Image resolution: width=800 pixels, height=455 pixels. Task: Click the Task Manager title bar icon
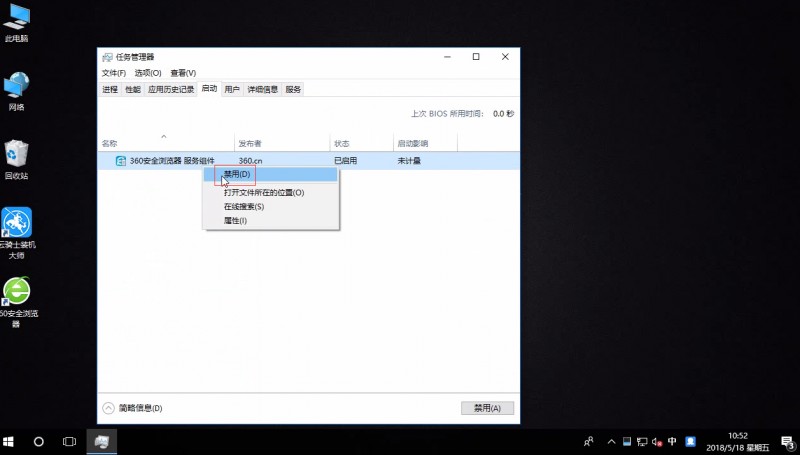tap(107, 57)
